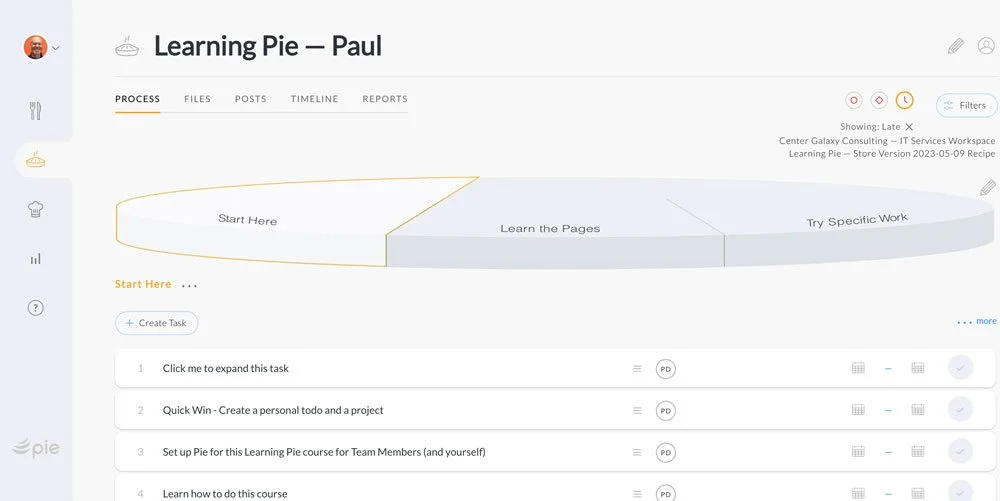The width and height of the screenshot is (1000, 501).
Task: Click the PD assignee avatar on task 2
Action: point(666,411)
